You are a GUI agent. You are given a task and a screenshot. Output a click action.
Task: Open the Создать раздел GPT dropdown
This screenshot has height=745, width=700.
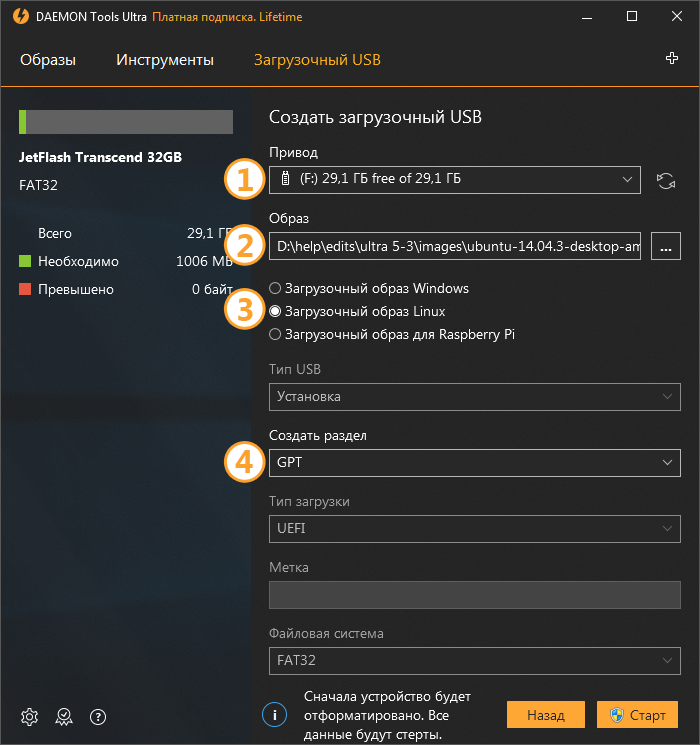point(475,463)
